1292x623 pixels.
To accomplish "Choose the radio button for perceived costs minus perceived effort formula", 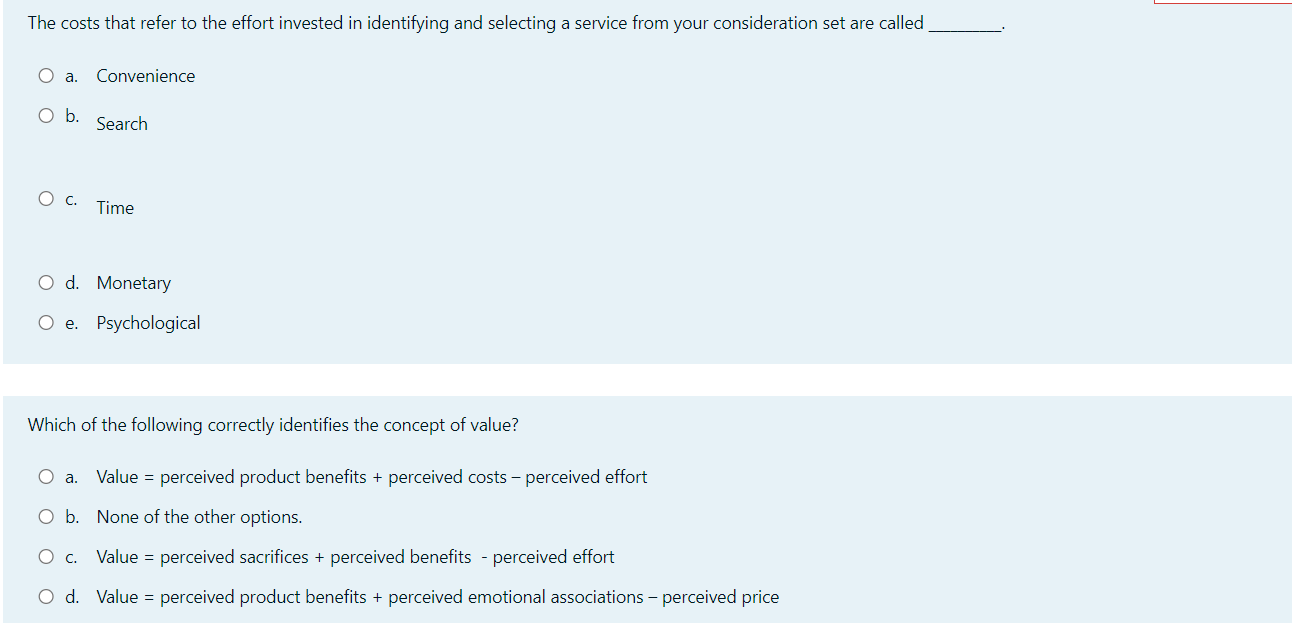I will tap(46, 477).
